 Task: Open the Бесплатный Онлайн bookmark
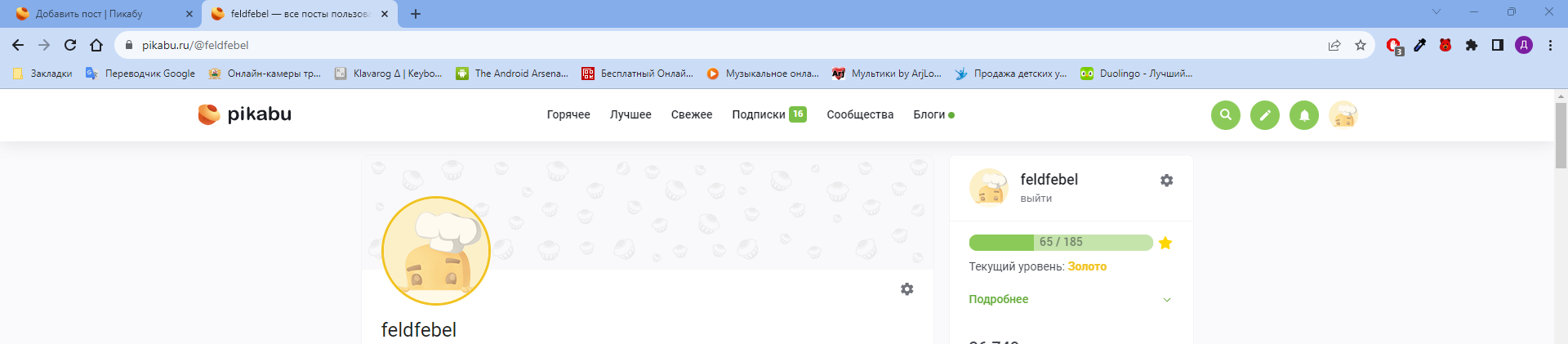click(x=637, y=74)
